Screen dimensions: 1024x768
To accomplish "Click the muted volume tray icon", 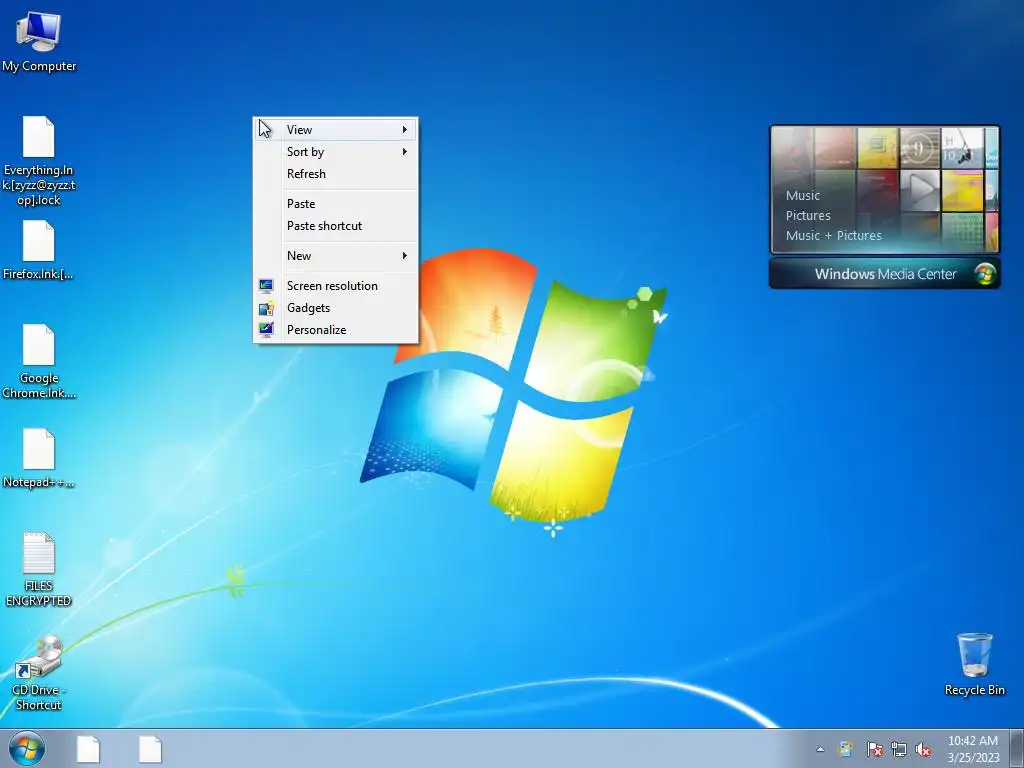I will [923, 749].
